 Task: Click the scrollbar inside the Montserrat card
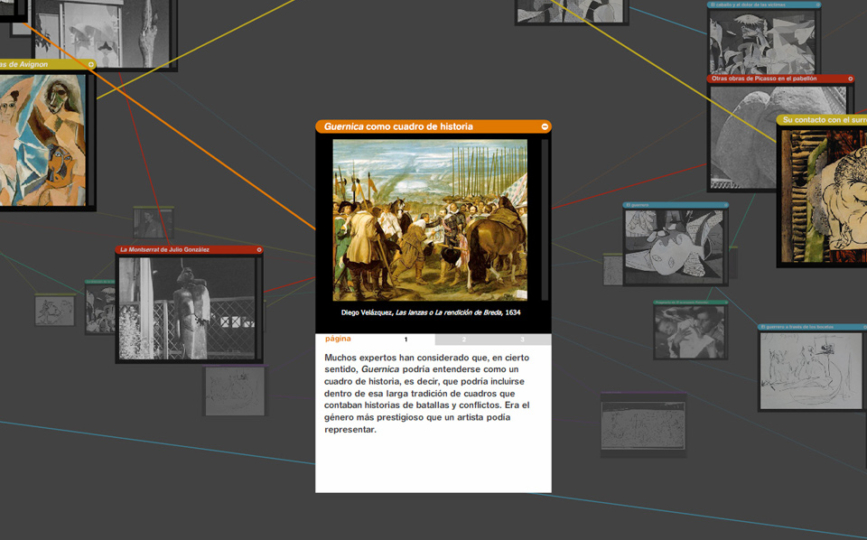point(258,308)
